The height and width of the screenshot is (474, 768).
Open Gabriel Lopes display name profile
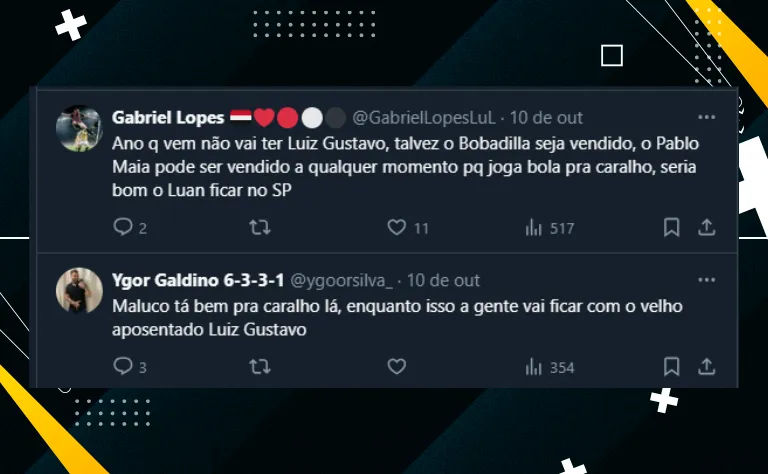(168, 118)
